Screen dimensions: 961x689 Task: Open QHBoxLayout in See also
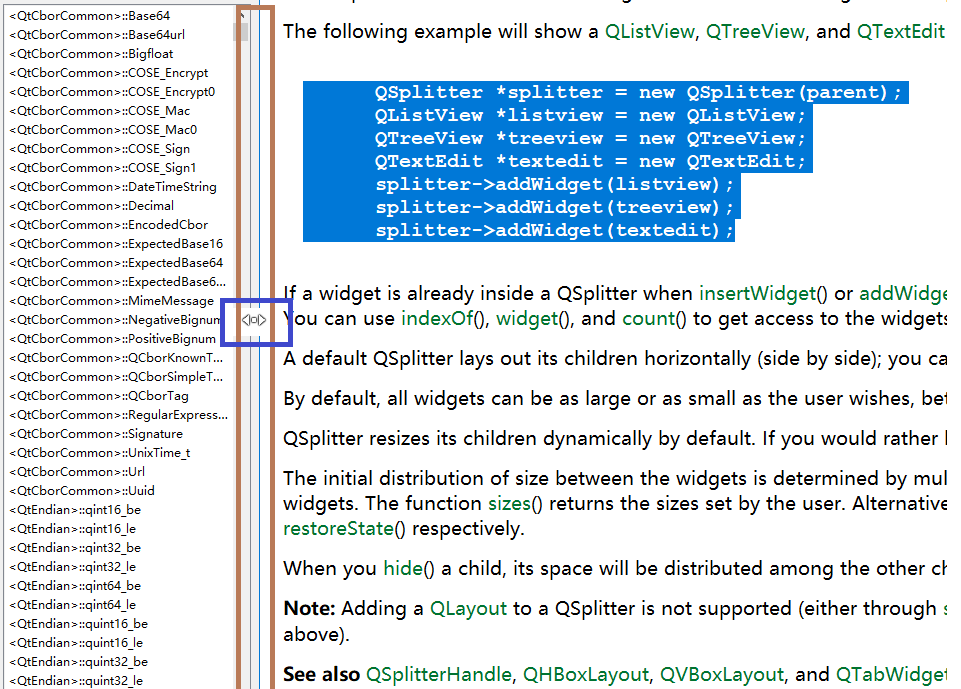(x=585, y=674)
